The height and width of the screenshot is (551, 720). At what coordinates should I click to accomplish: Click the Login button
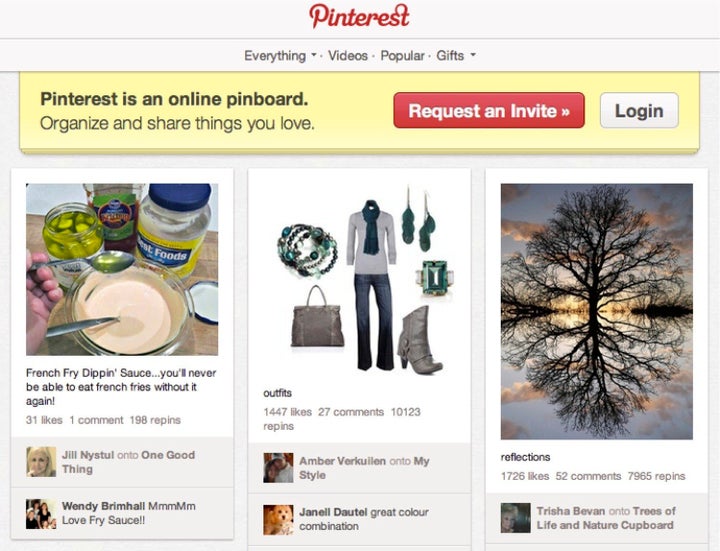pyautogui.click(x=639, y=111)
